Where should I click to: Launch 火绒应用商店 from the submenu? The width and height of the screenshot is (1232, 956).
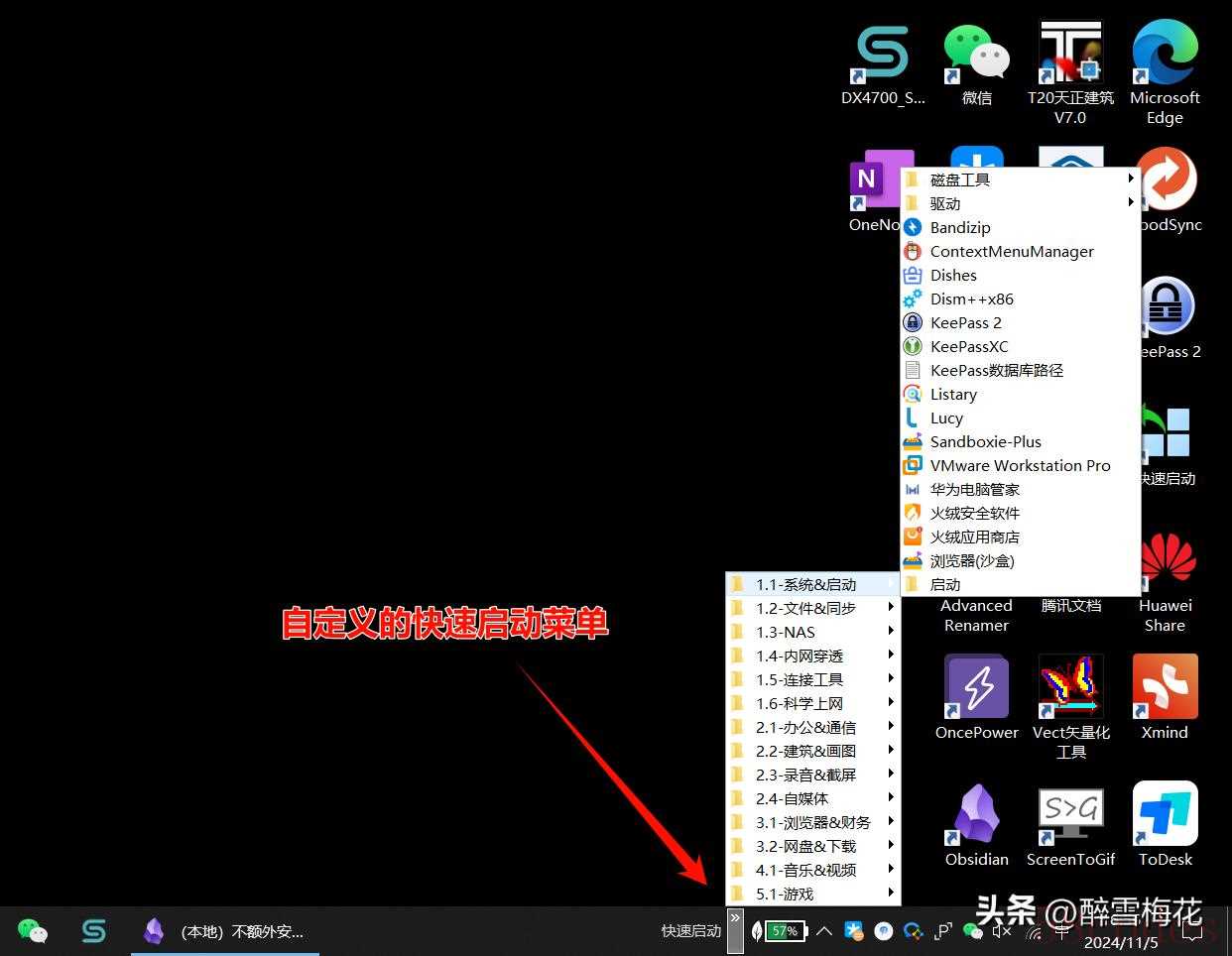click(x=1021, y=537)
